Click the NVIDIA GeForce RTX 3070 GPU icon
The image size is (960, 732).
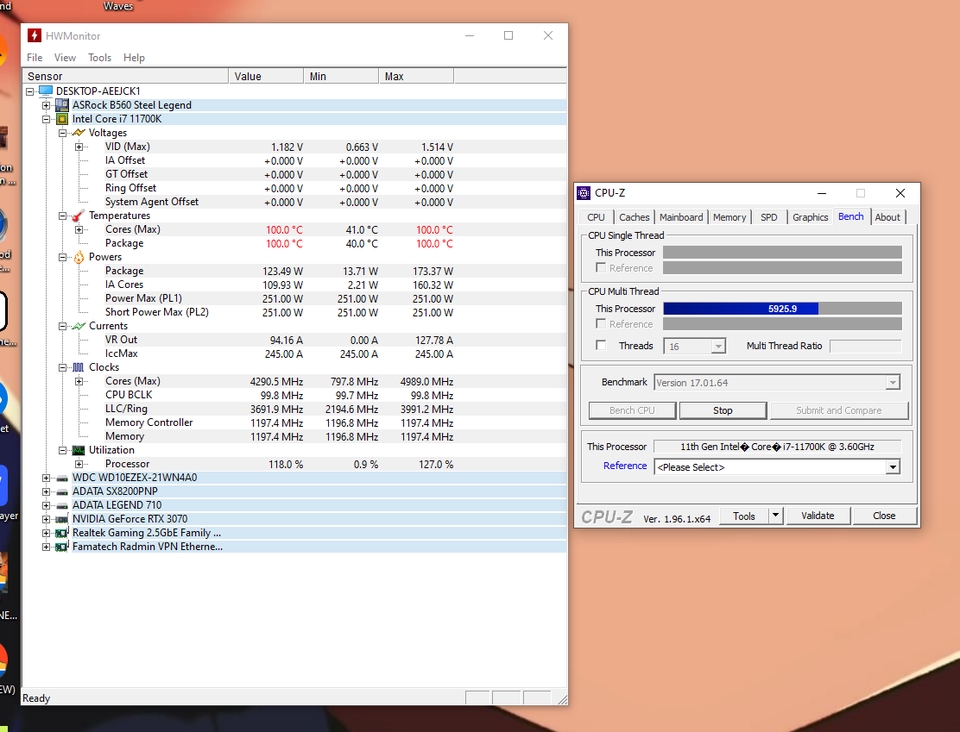(x=62, y=519)
